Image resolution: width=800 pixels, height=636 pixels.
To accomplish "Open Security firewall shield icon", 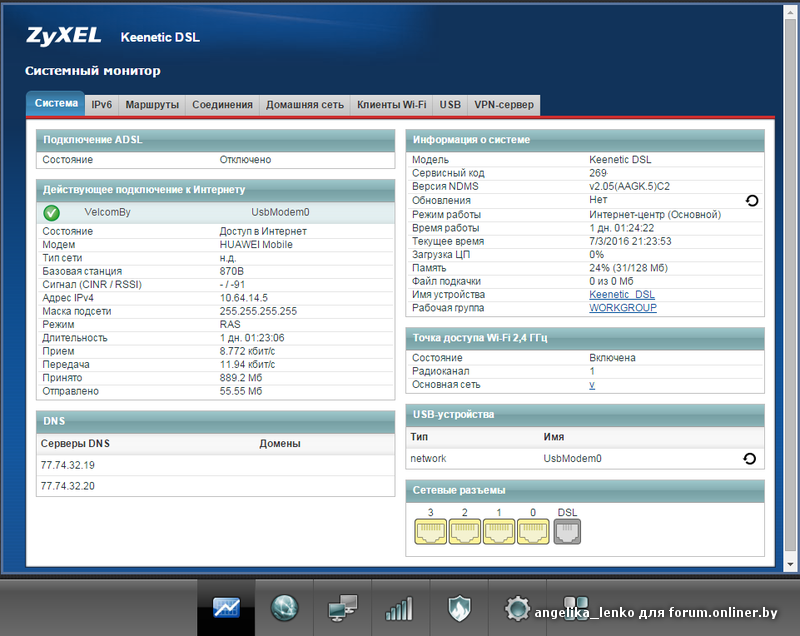I will [x=458, y=607].
